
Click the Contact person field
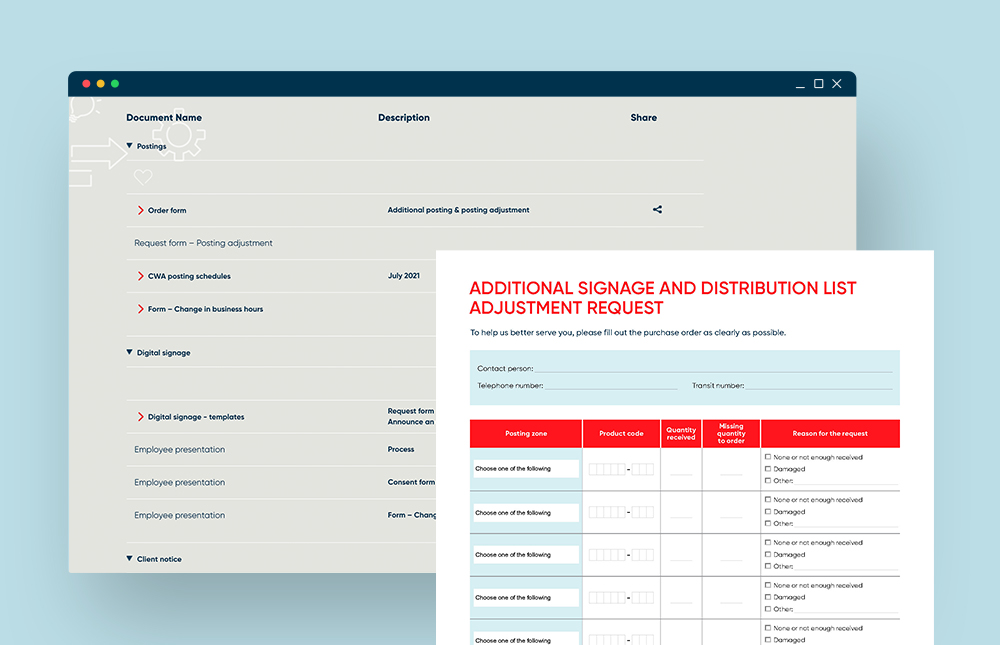(x=713, y=368)
